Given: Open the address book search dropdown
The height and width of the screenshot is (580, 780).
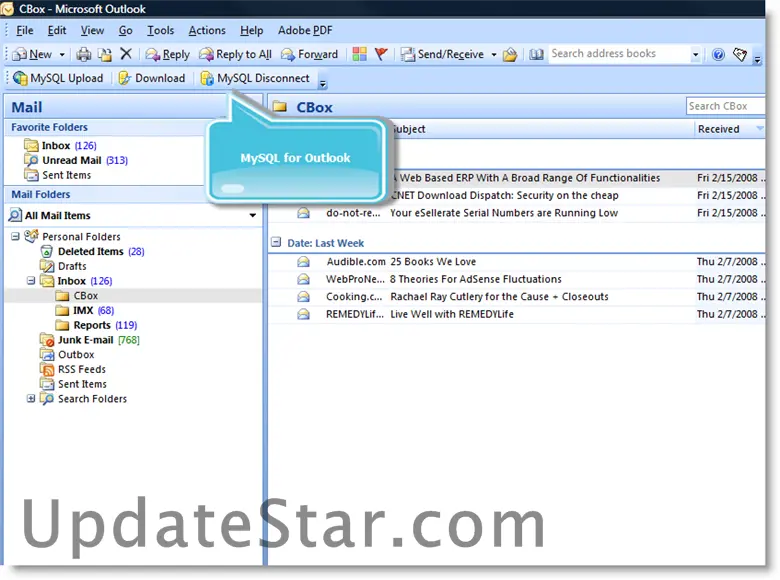Looking at the screenshot, I should [695, 55].
